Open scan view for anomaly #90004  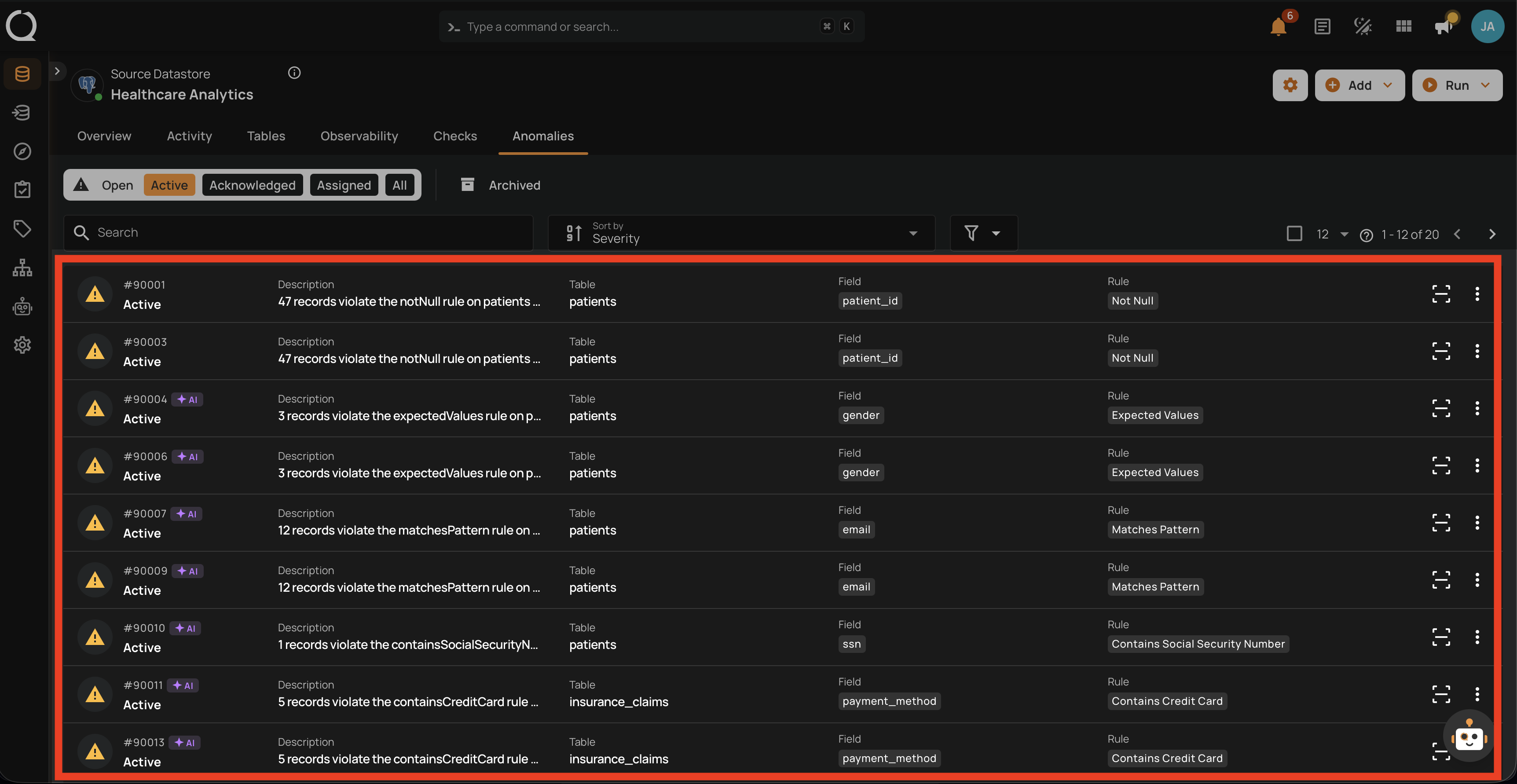pyautogui.click(x=1441, y=407)
